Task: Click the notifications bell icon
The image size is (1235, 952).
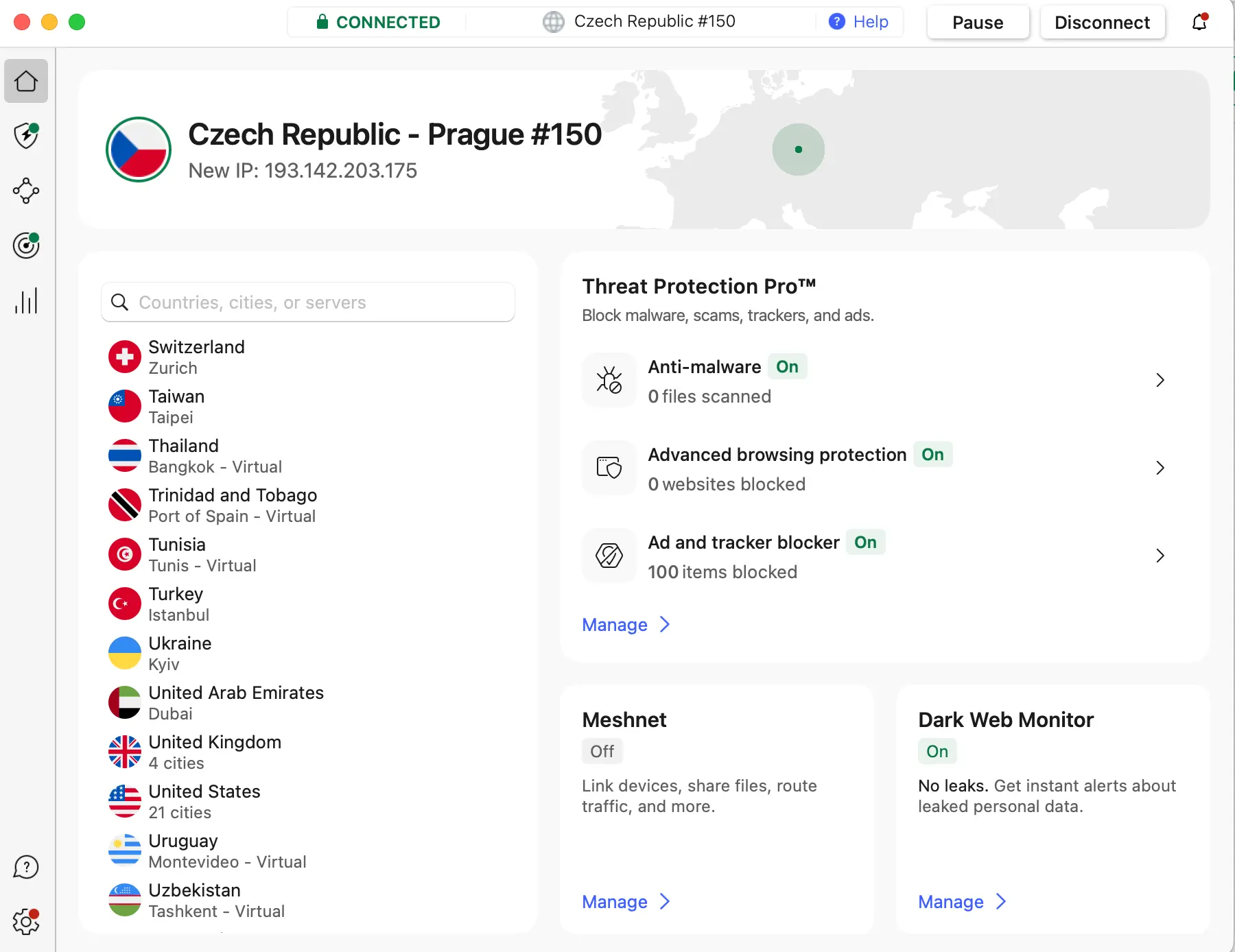Action: [x=1199, y=22]
